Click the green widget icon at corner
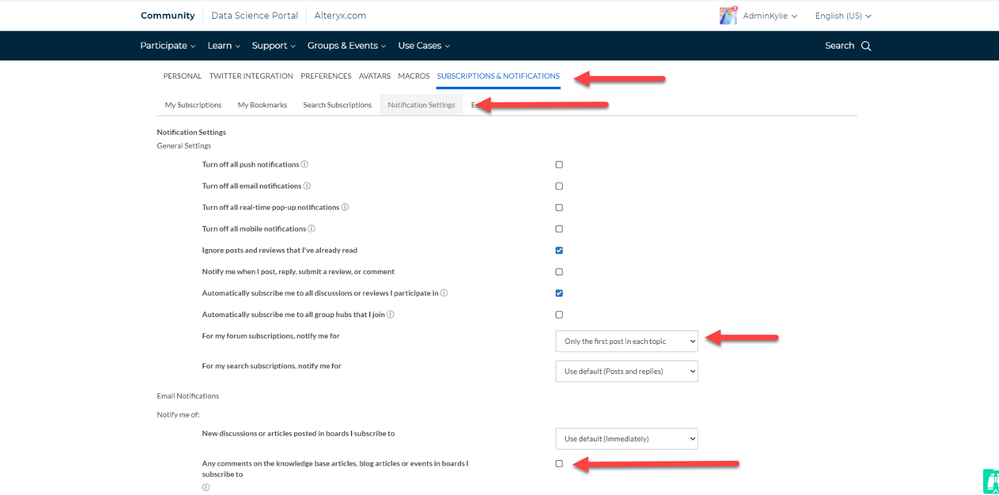 click(x=991, y=482)
